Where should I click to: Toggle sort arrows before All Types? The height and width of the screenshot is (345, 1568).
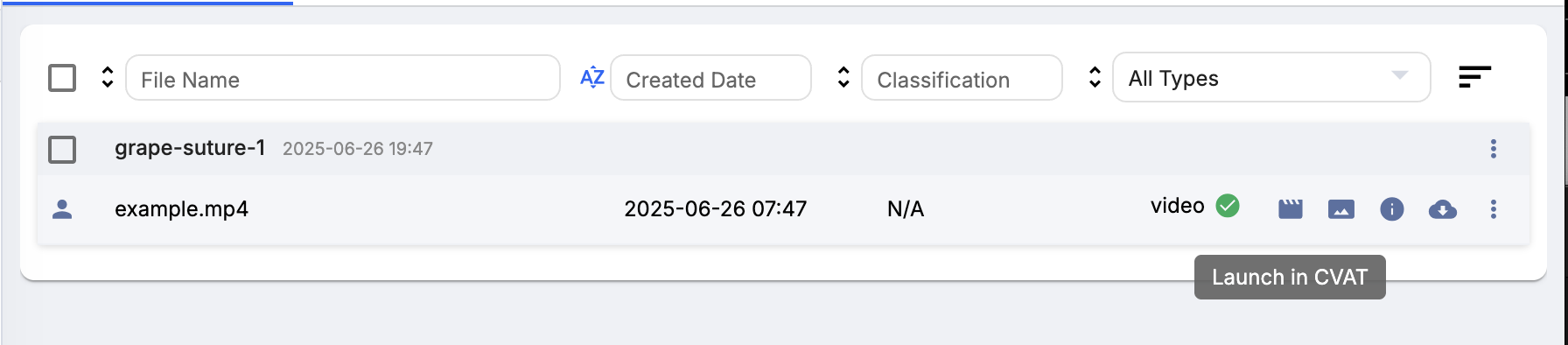pos(1095,77)
